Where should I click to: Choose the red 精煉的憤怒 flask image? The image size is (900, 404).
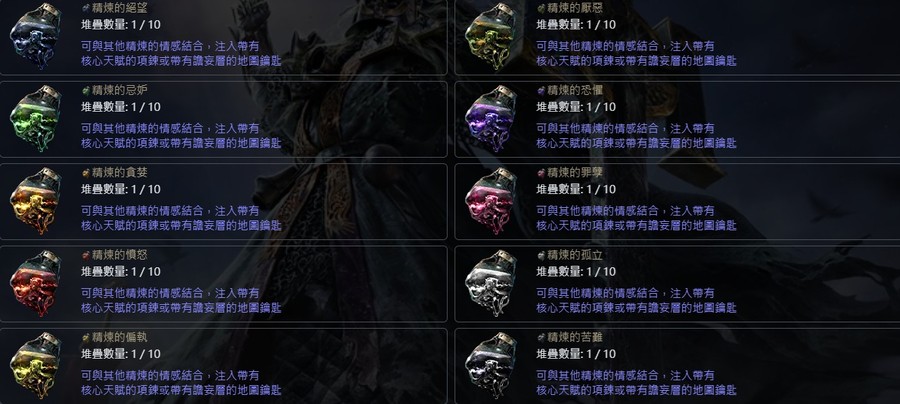click(x=36, y=283)
